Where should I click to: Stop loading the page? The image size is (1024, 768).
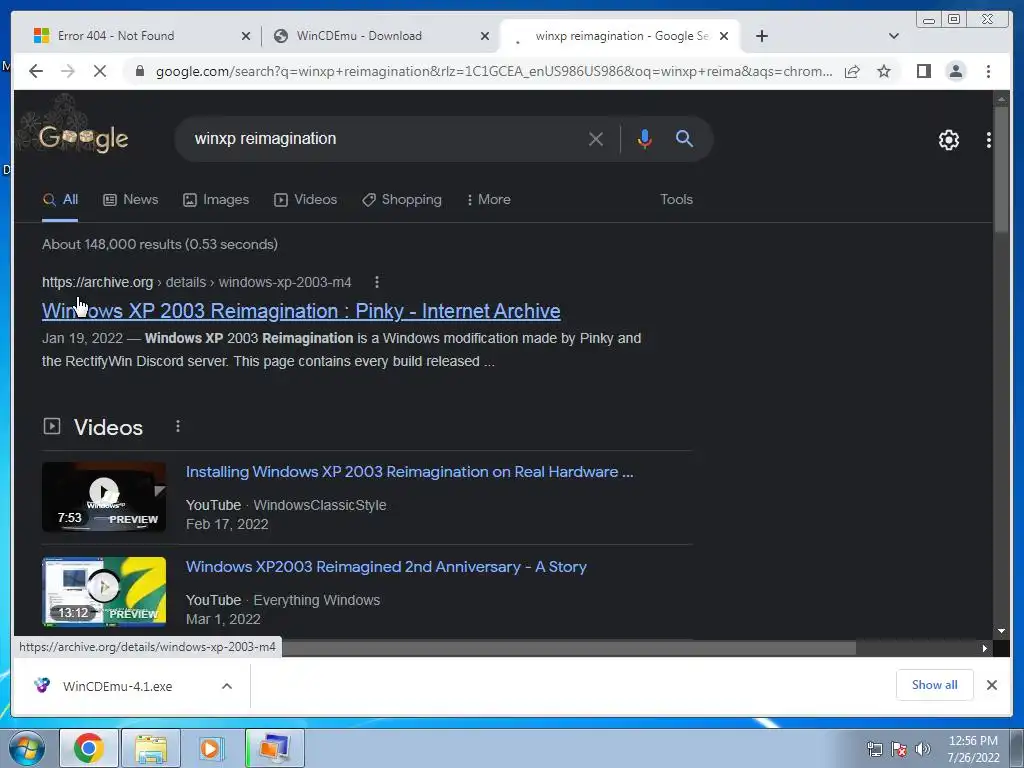tap(100, 71)
